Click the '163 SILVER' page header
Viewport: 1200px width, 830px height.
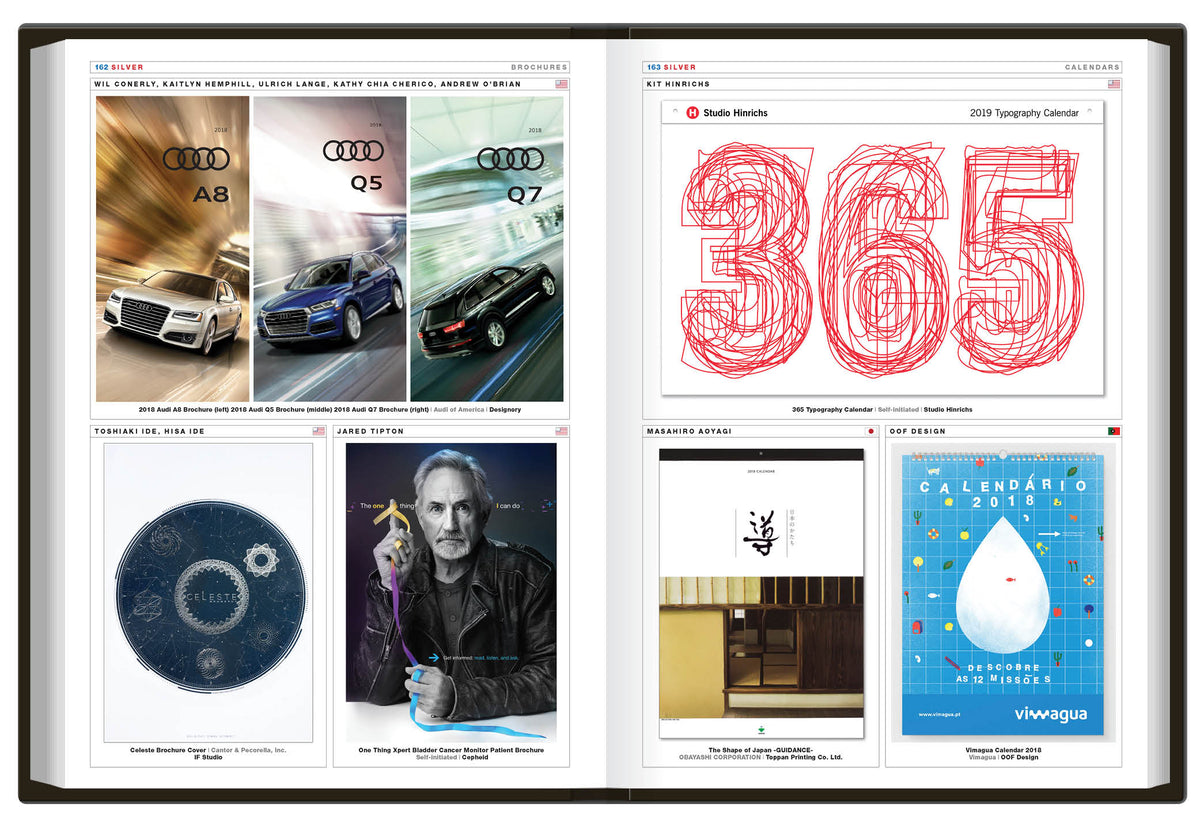click(671, 67)
